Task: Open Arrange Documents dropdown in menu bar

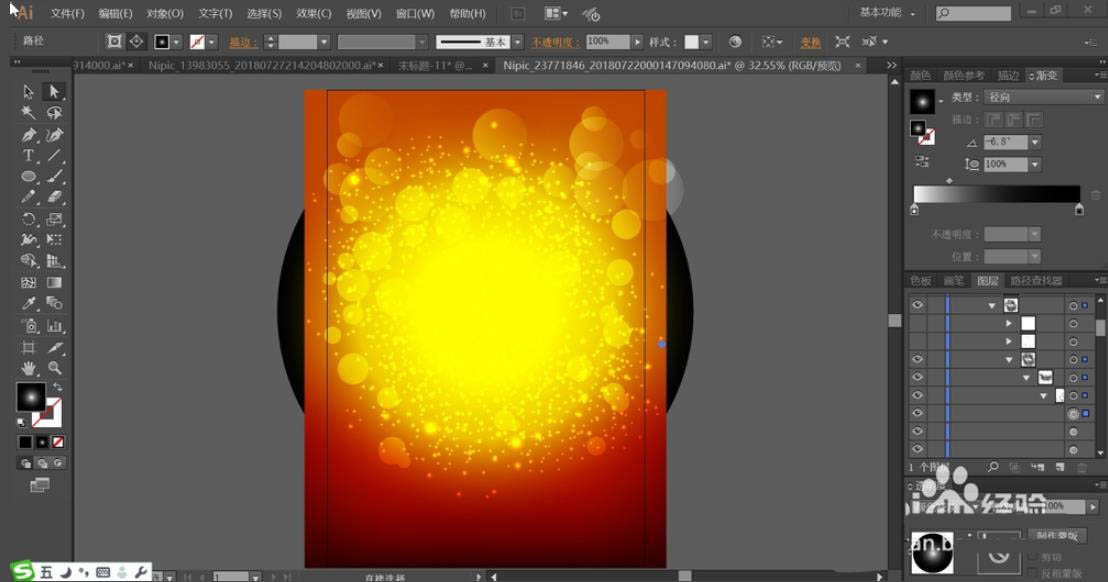Action: [556, 13]
